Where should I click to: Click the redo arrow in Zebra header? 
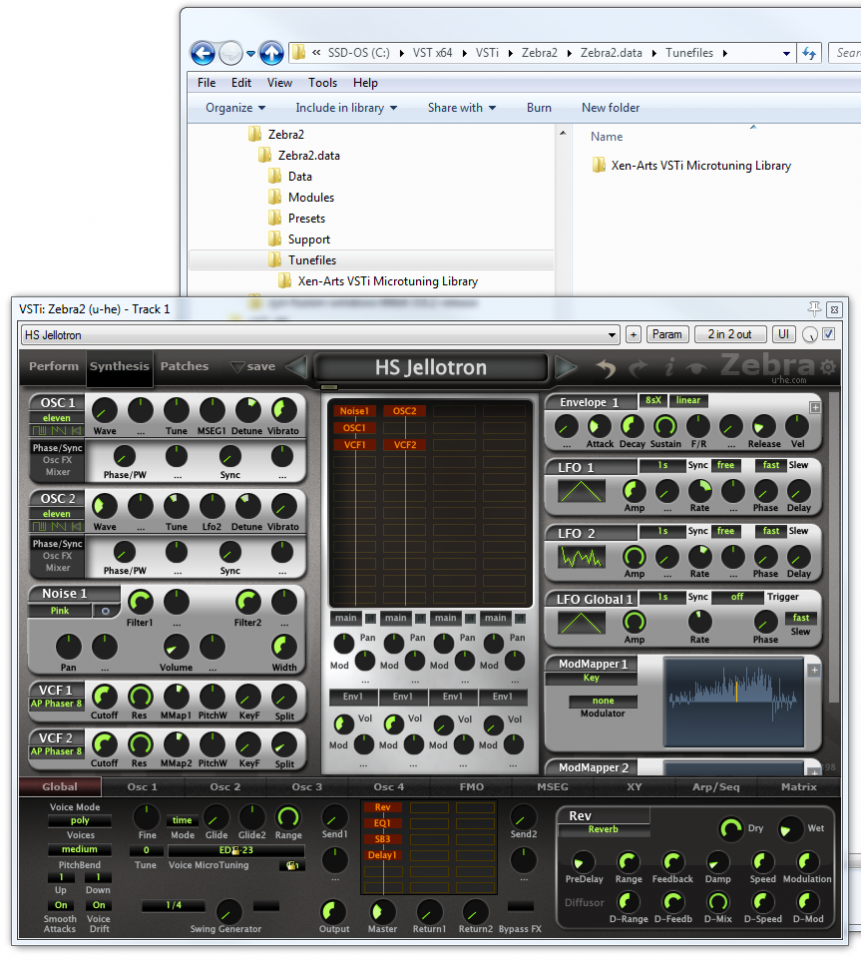638,368
